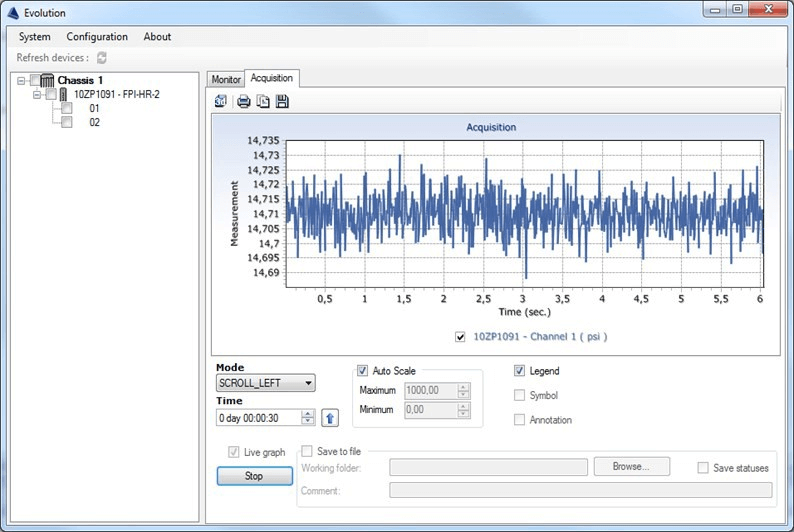Viewport: 794px width, 532px height.
Task: Check the channel 01 checkbox in tree
Action: pos(67,108)
